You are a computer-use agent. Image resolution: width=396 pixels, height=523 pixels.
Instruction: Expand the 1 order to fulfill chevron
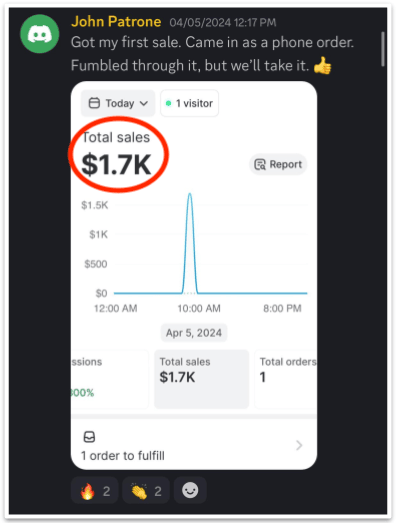pos(299,445)
